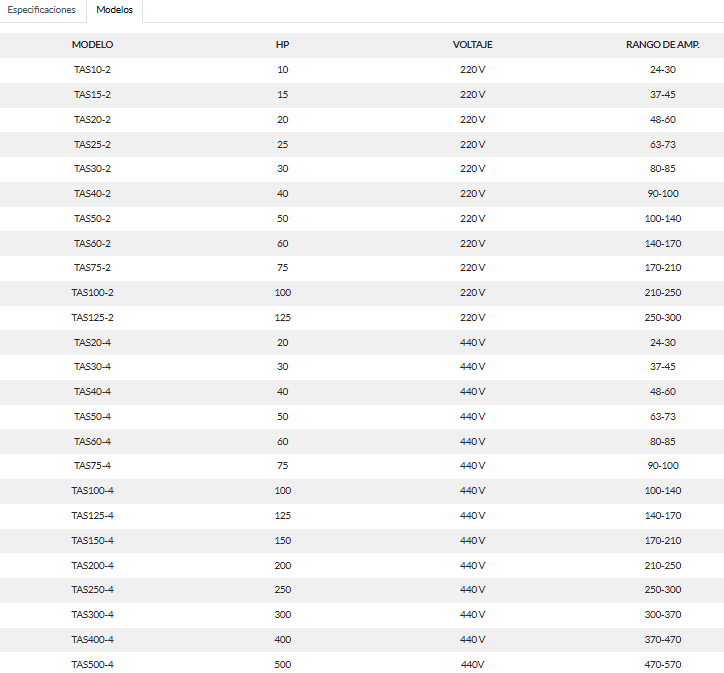Click model TAS250-4 in the list
The image size is (724, 673).
pos(92,590)
